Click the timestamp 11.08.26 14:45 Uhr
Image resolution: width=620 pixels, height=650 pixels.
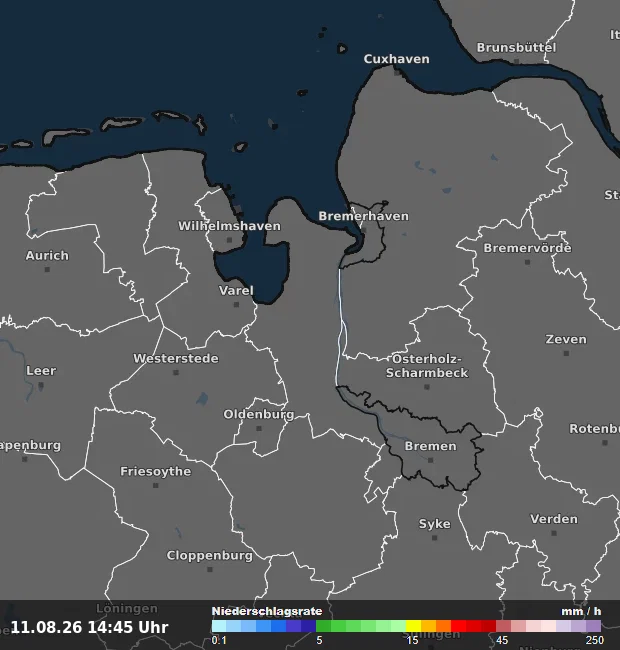90,627
